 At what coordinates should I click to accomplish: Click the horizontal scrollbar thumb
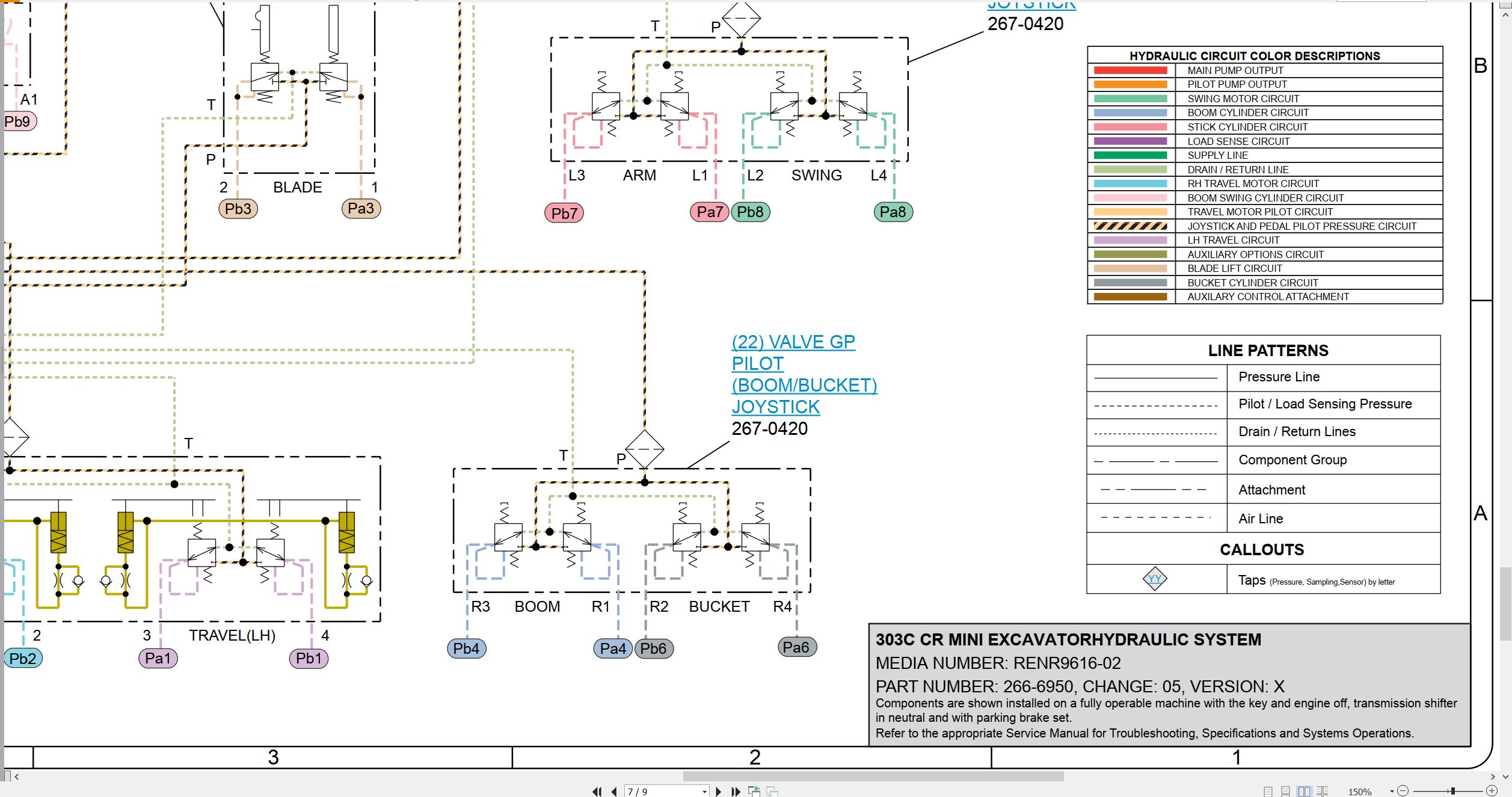[873, 777]
